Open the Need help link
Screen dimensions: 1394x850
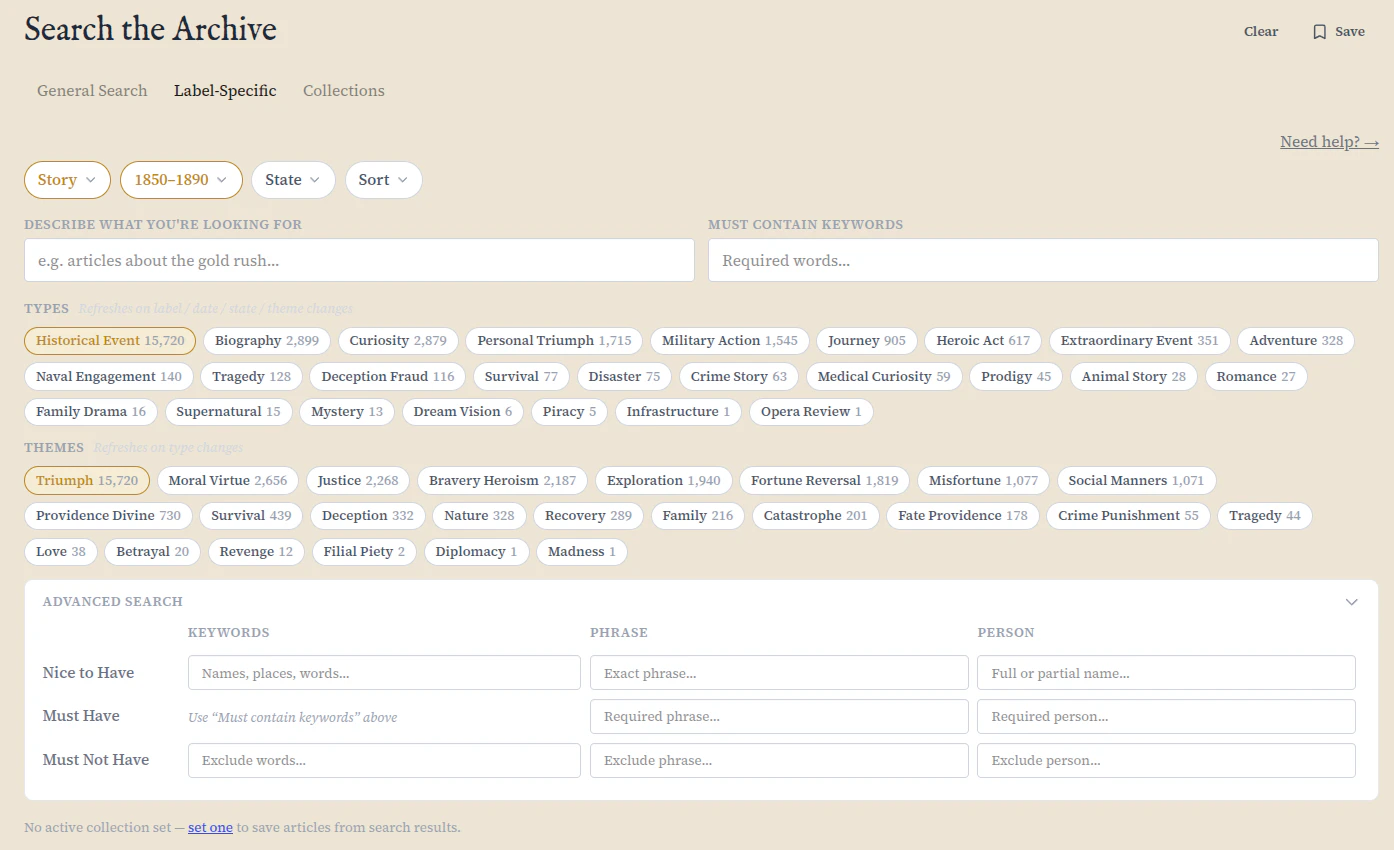click(1329, 142)
